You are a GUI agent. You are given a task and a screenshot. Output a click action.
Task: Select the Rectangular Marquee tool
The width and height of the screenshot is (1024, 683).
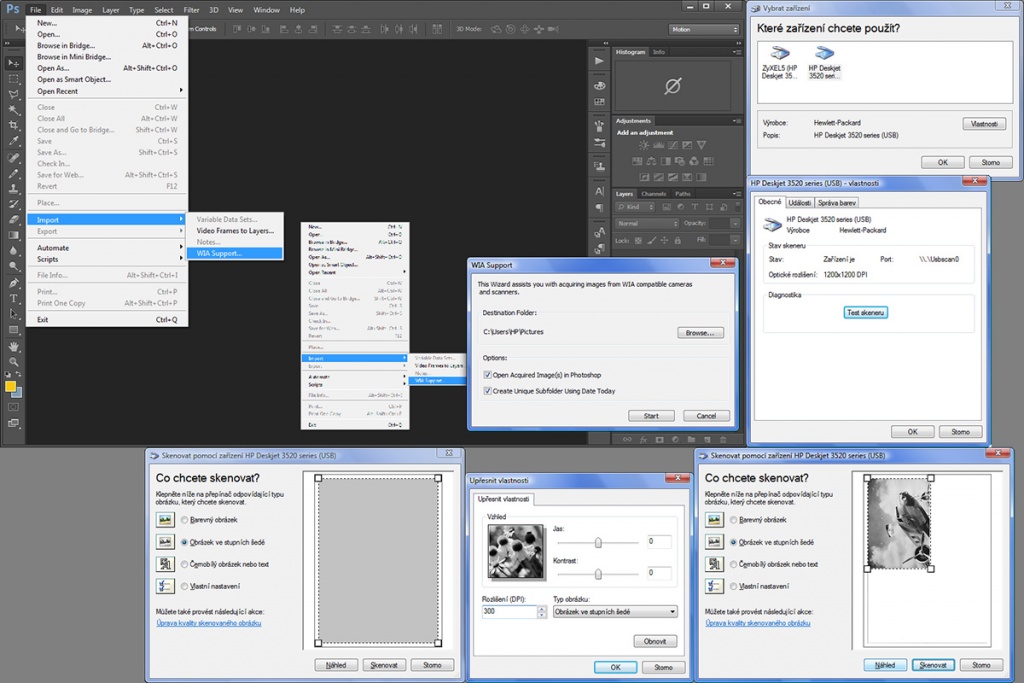(13, 79)
